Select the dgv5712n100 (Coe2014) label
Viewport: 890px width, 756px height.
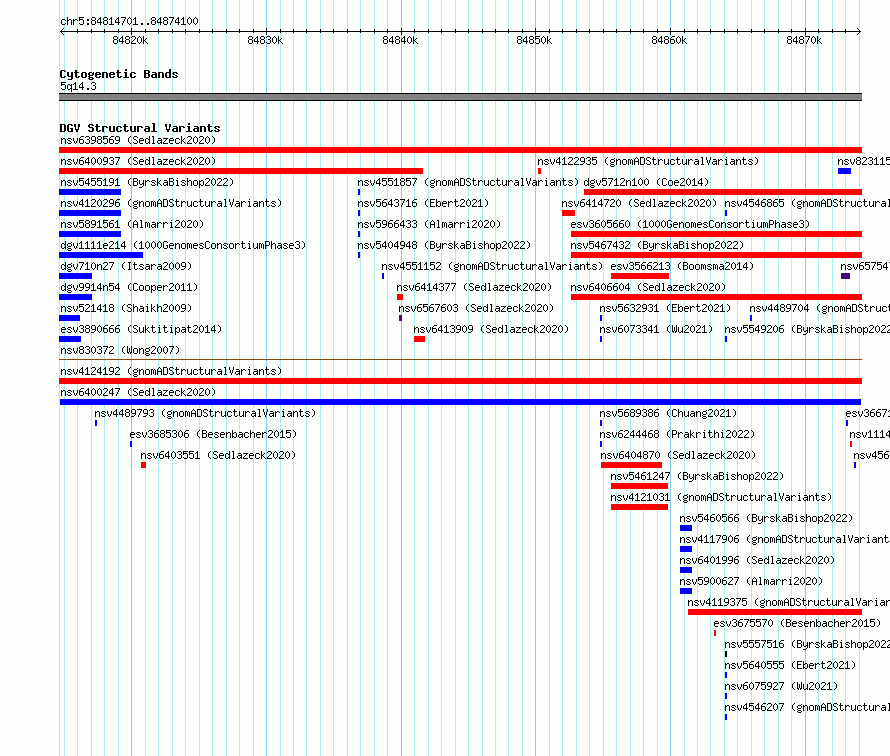646,182
